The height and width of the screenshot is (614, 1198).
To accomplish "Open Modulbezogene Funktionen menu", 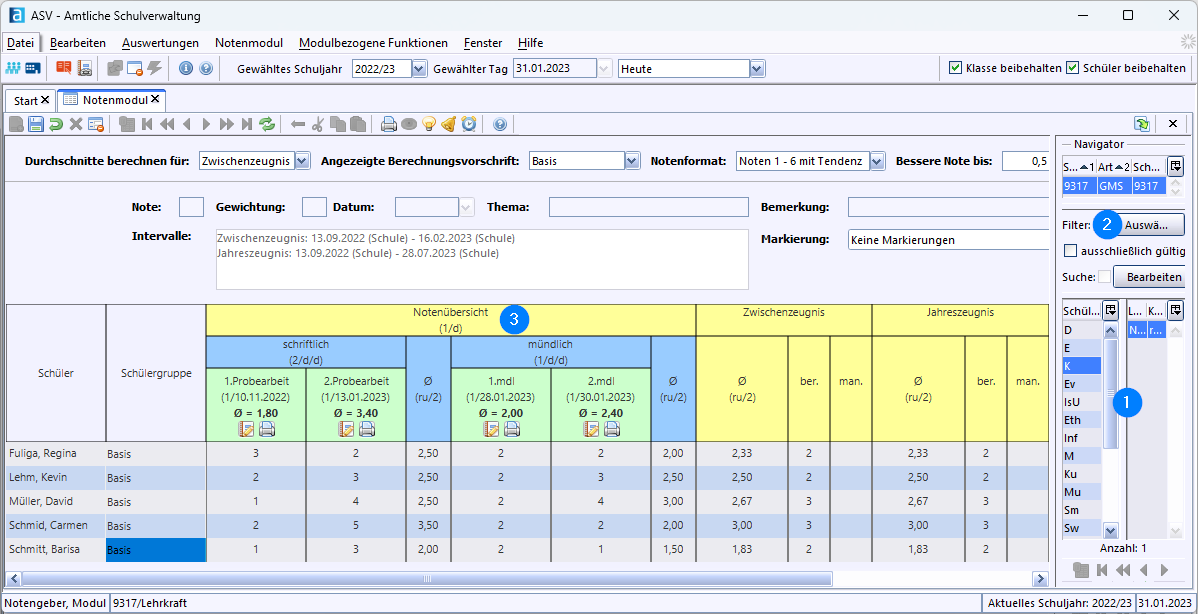I will click(374, 43).
